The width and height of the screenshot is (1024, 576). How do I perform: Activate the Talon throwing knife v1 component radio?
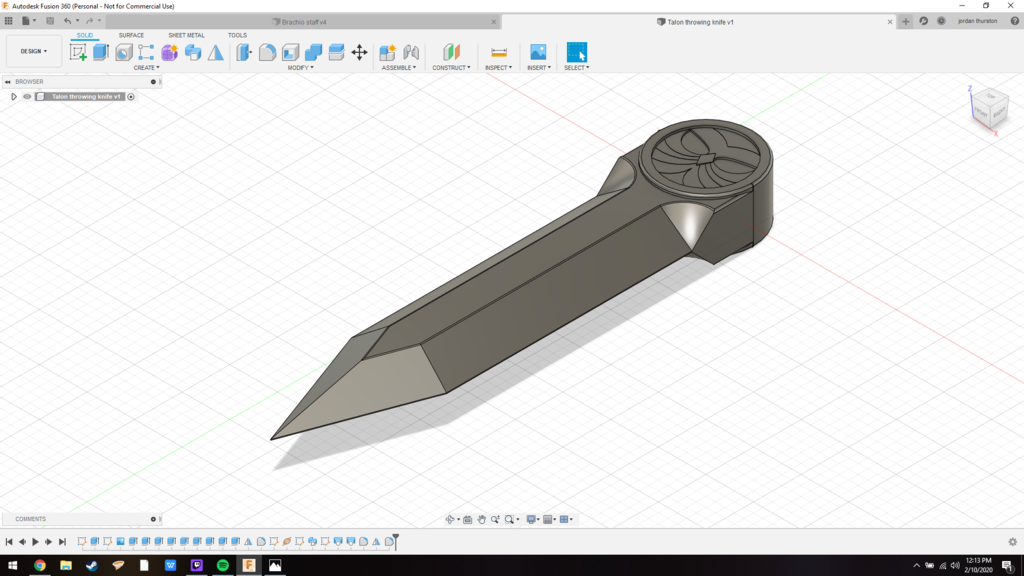(x=131, y=97)
